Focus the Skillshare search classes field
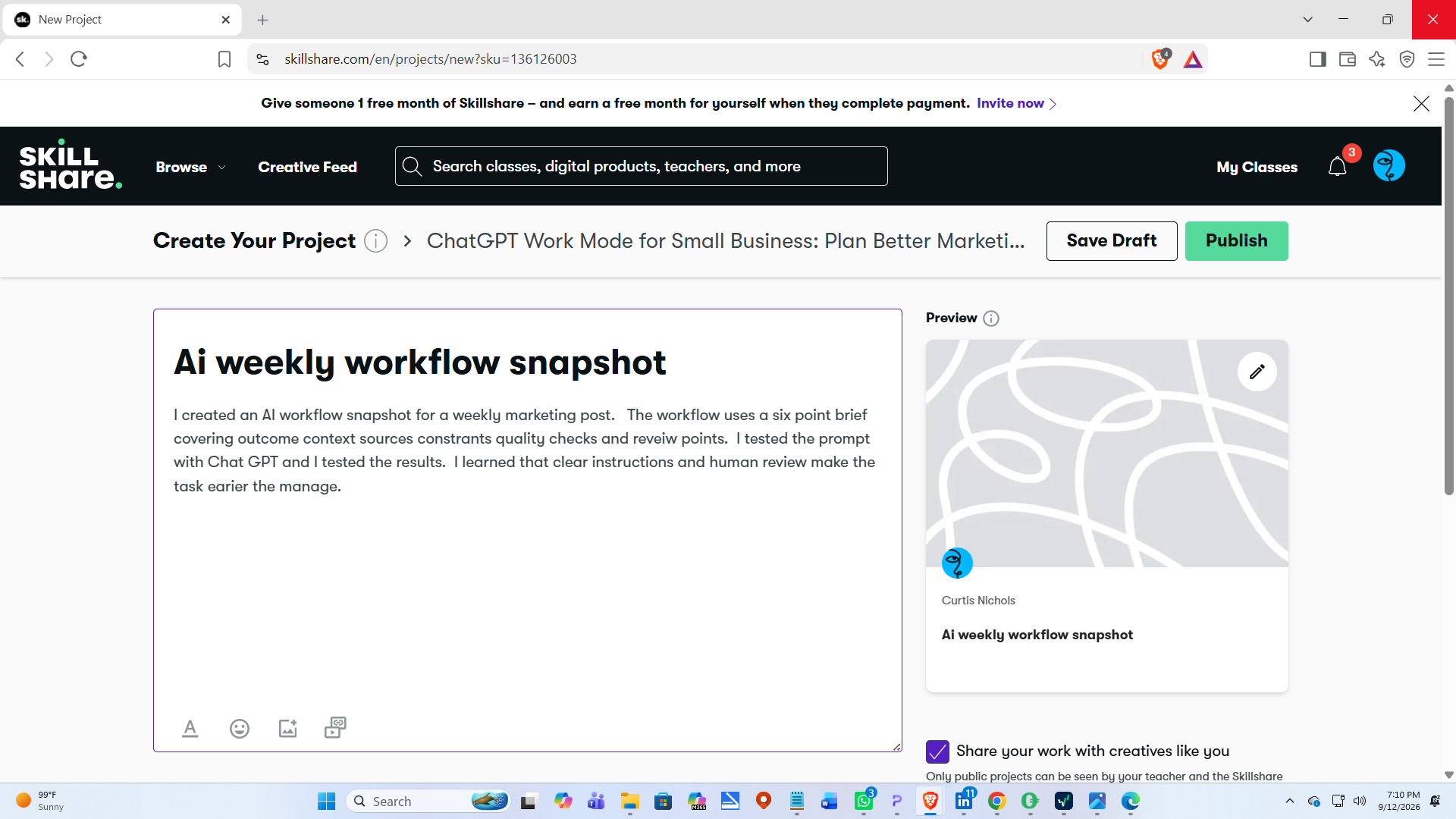The height and width of the screenshot is (819, 1456). coord(641,166)
